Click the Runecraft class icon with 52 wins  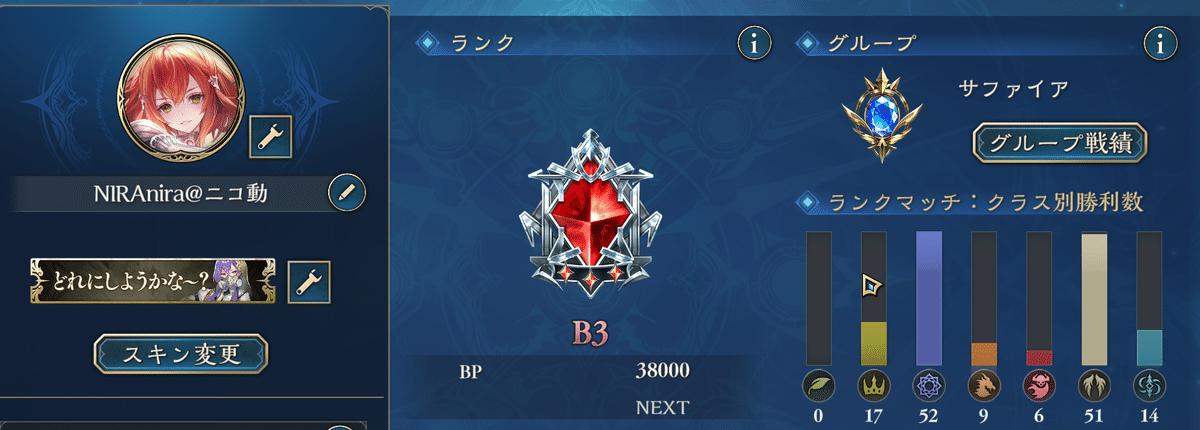(929, 386)
